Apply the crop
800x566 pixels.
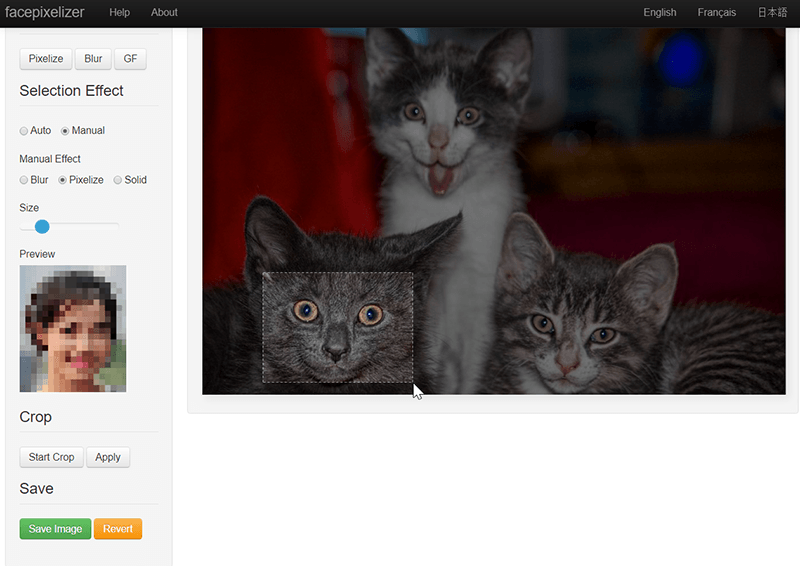[x=108, y=457]
